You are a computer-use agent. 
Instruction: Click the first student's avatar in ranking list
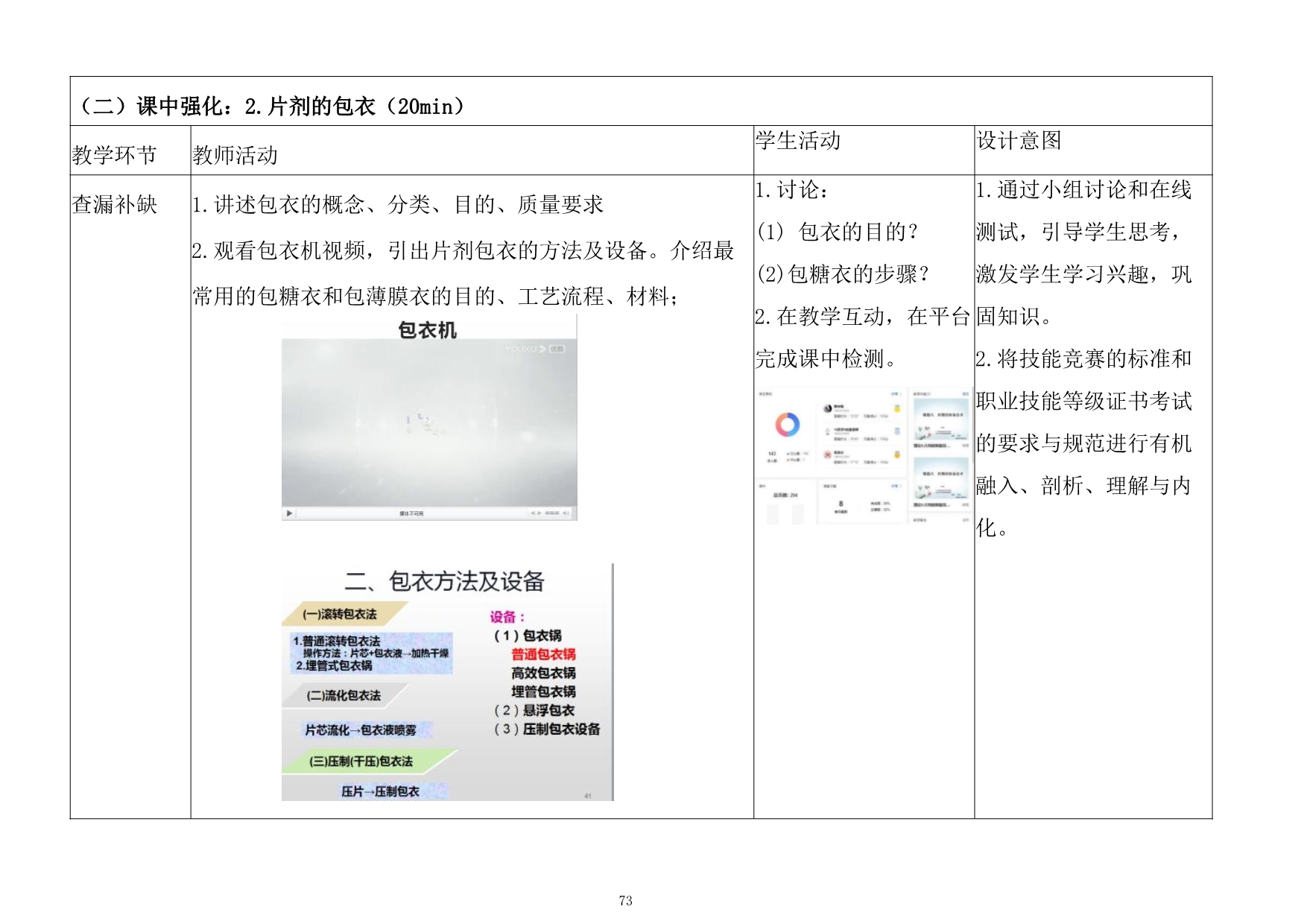point(828,408)
